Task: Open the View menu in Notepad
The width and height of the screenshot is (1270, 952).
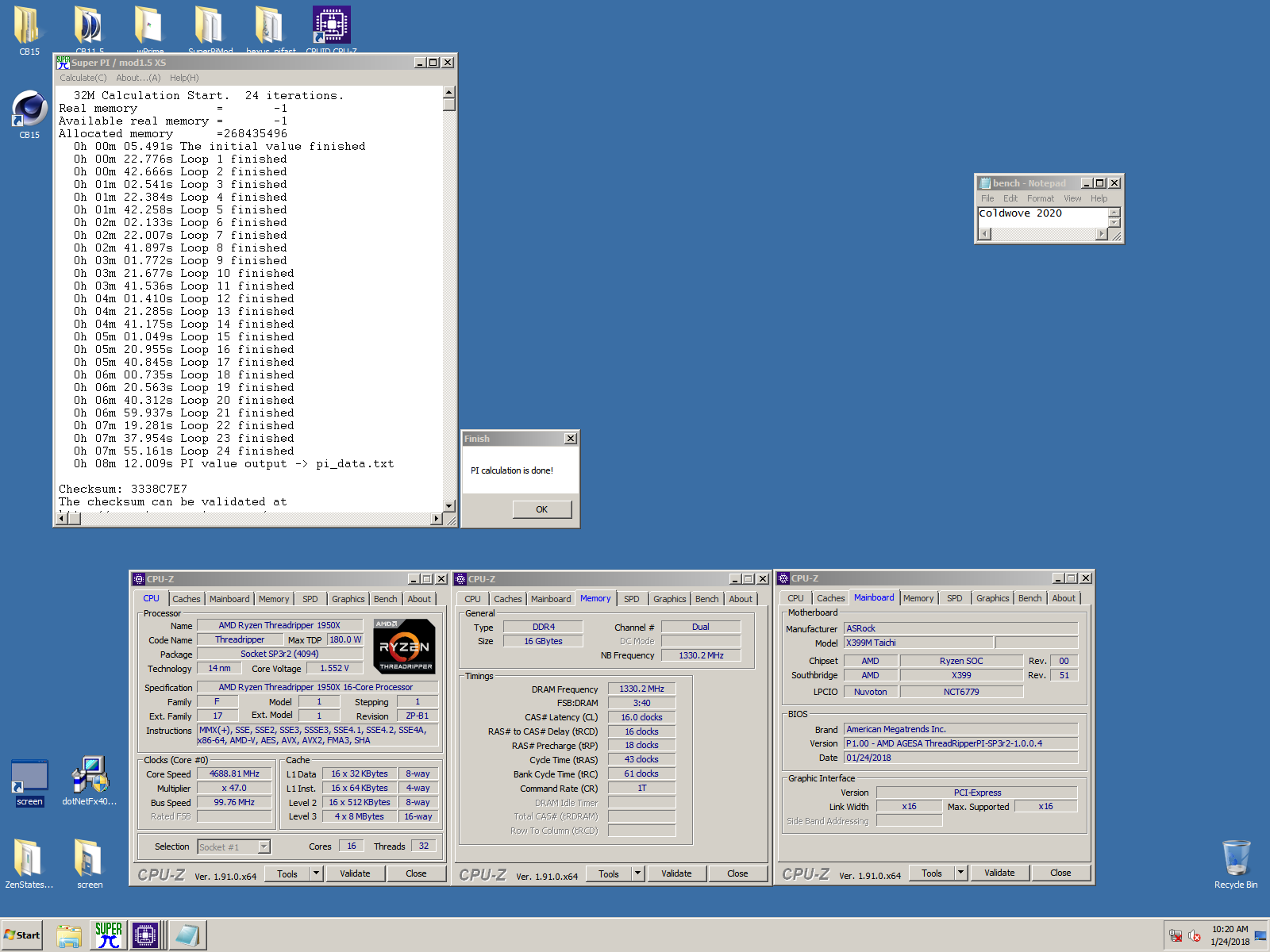Action: pyautogui.click(x=1072, y=198)
